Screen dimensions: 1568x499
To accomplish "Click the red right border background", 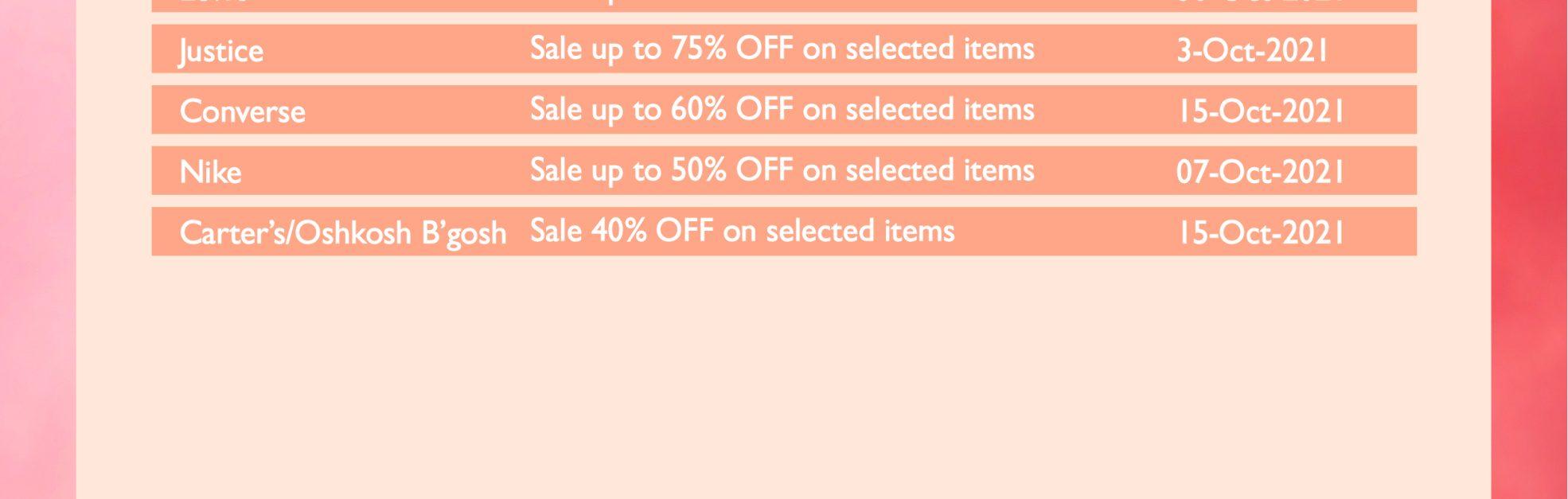I will (1529, 249).
